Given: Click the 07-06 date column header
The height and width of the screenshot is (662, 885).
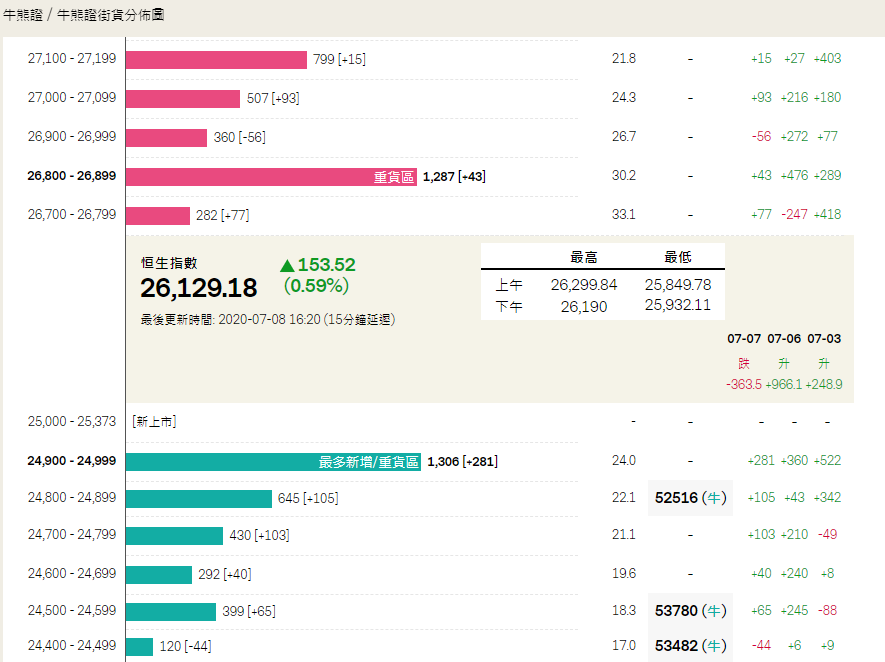Looking at the screenshot, I should pos(784,339).
